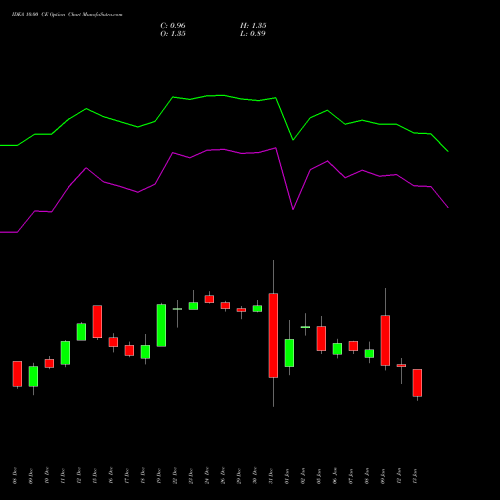
Task: Click the '24 Dec' date axis label
Action: click(x=207, y=476)
